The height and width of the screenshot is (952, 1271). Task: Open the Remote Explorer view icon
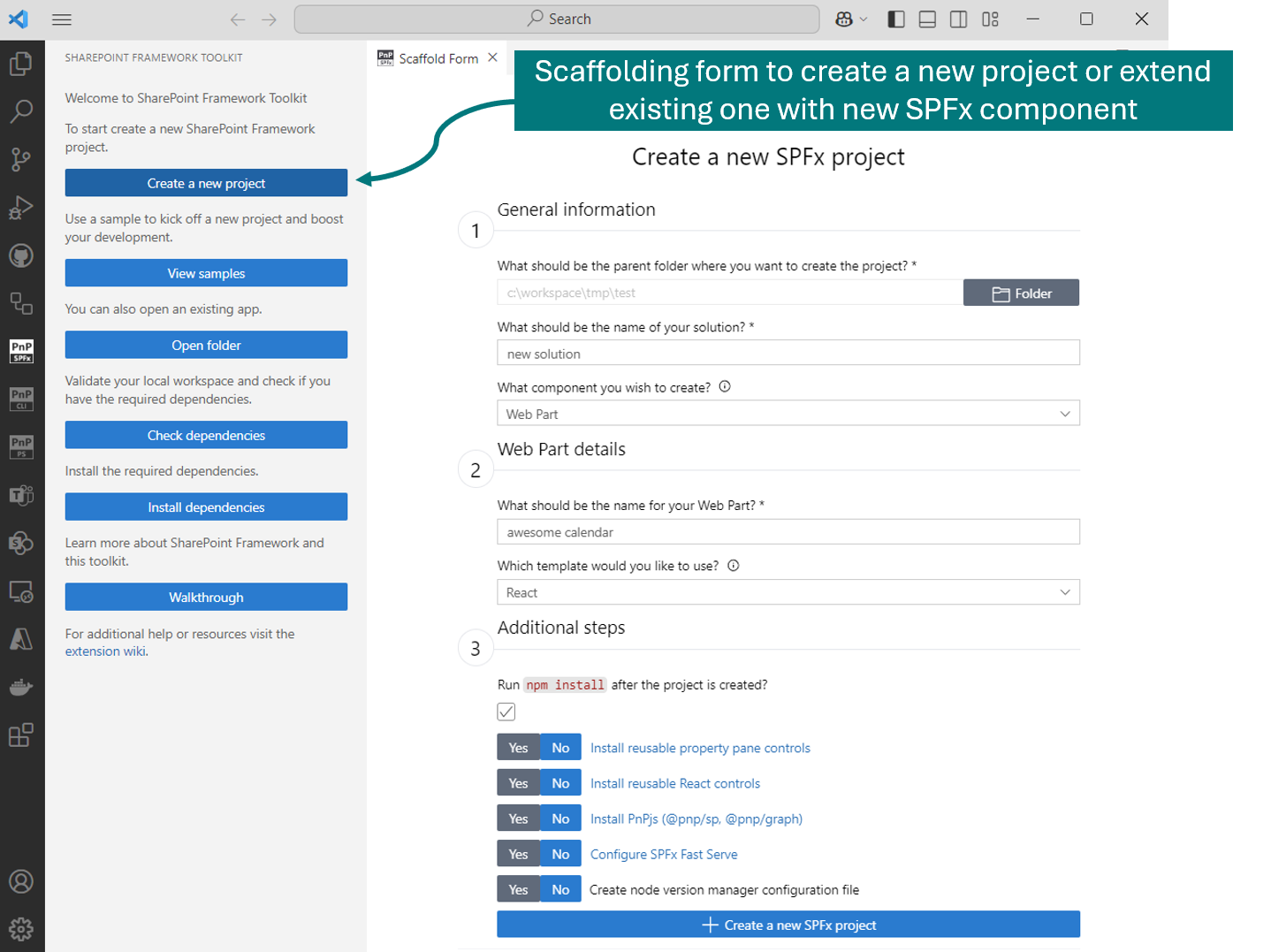(x=21, y=303)
